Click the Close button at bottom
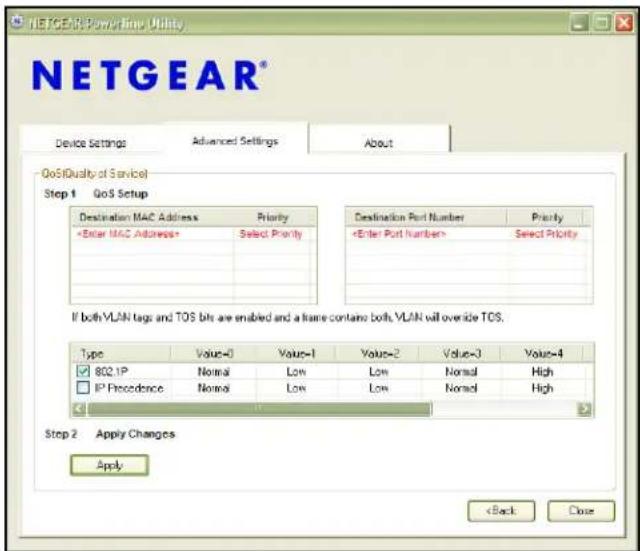Image resolution: width=640 pixels, height=551 pixels. click(x=581, y=511)
